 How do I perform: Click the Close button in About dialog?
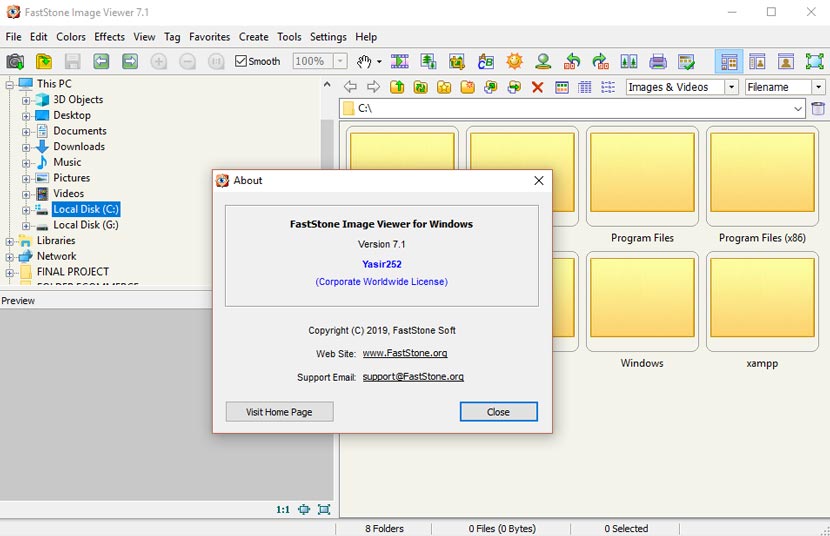click(499, 412)
